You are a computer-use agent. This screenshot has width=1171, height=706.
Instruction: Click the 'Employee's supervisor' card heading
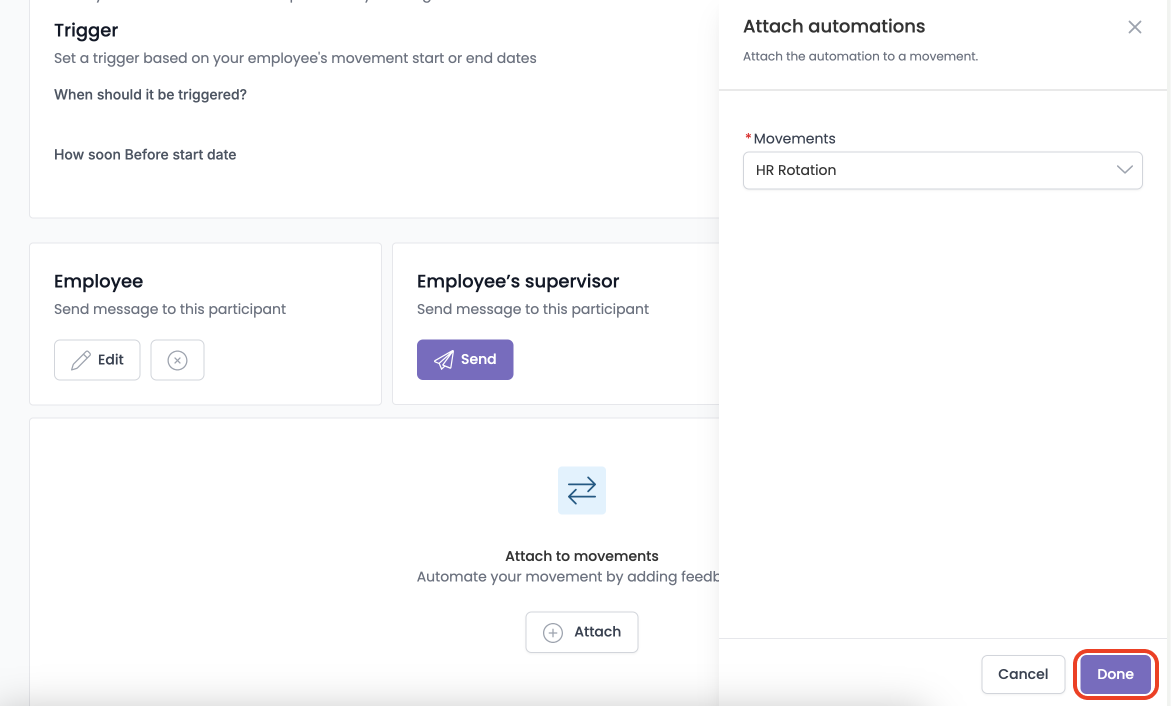click(518, 282)
